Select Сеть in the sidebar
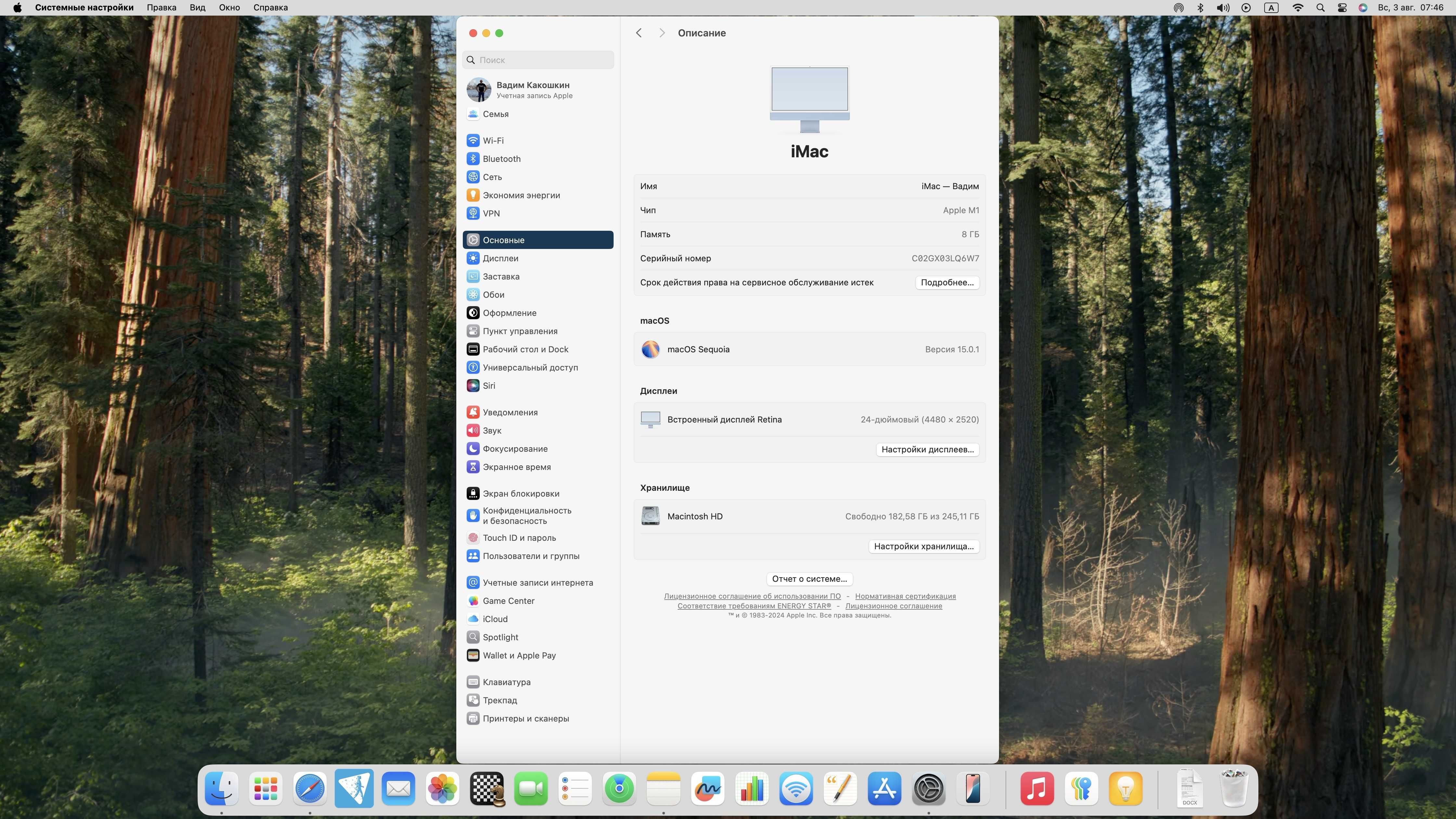This screenshot has height=819, width=1456. (x=538, y=177)
